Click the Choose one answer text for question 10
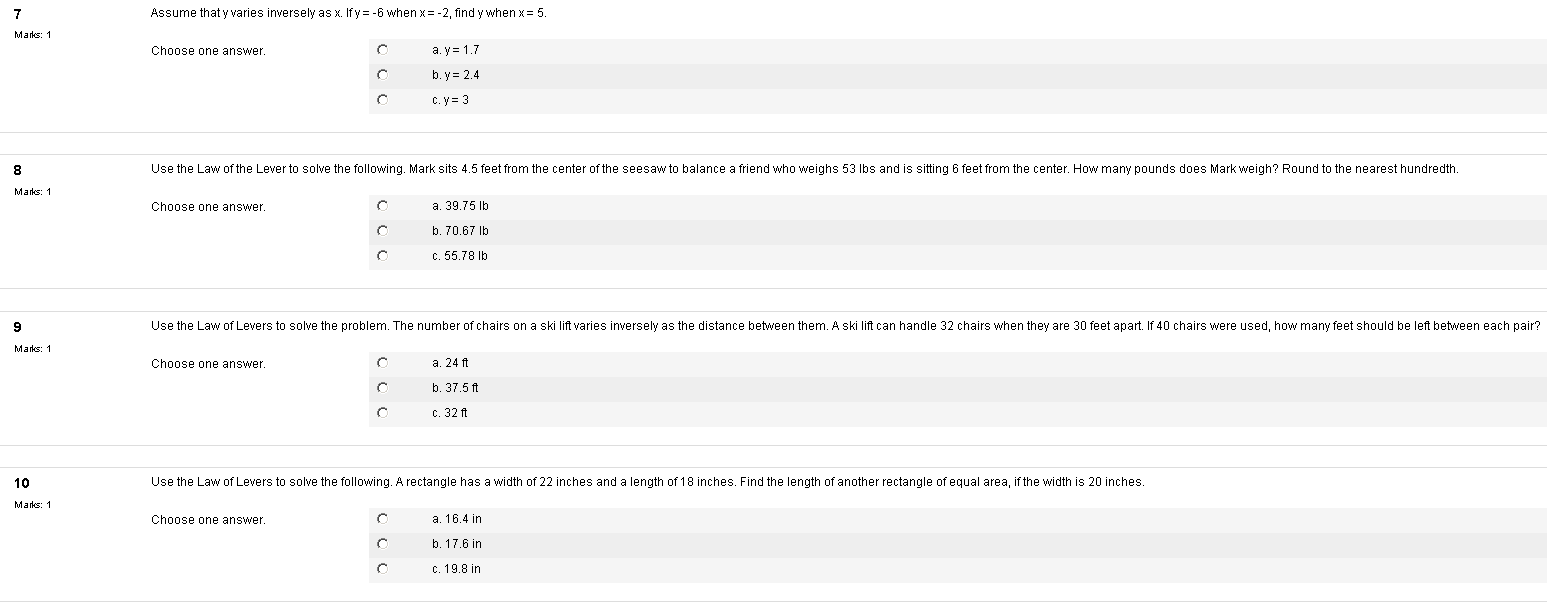Viewport: 1547px width, 607px height. (x=207, y=519)
